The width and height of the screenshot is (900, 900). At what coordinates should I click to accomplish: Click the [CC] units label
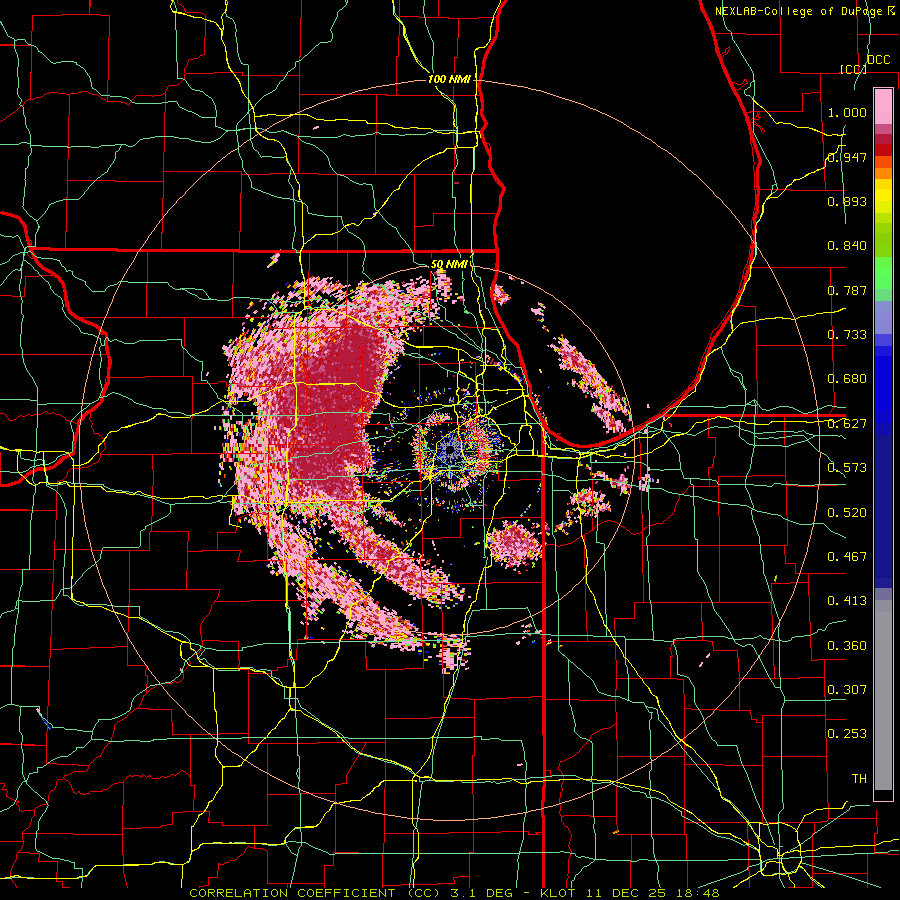[853, 69]
